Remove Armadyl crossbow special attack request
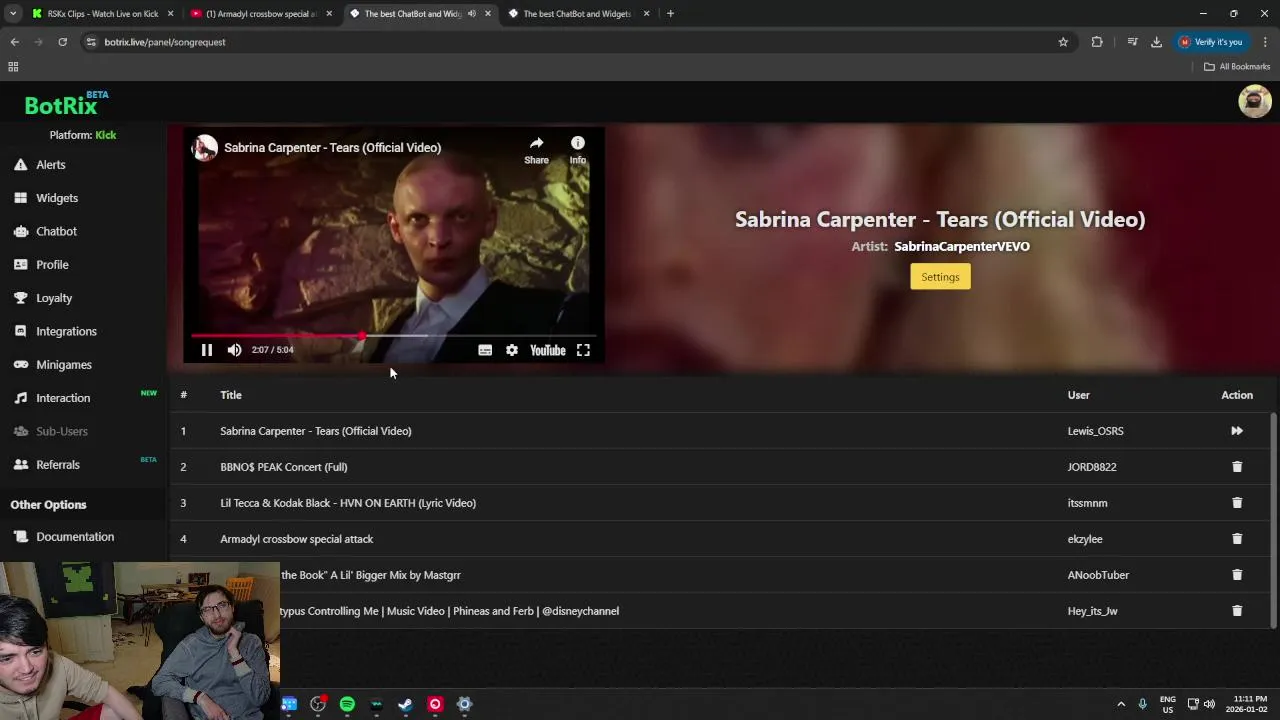The image size is (1280, 720). coord(1237,539)
